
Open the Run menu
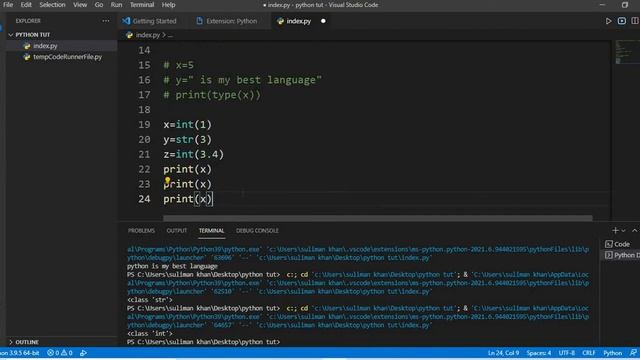116,5
